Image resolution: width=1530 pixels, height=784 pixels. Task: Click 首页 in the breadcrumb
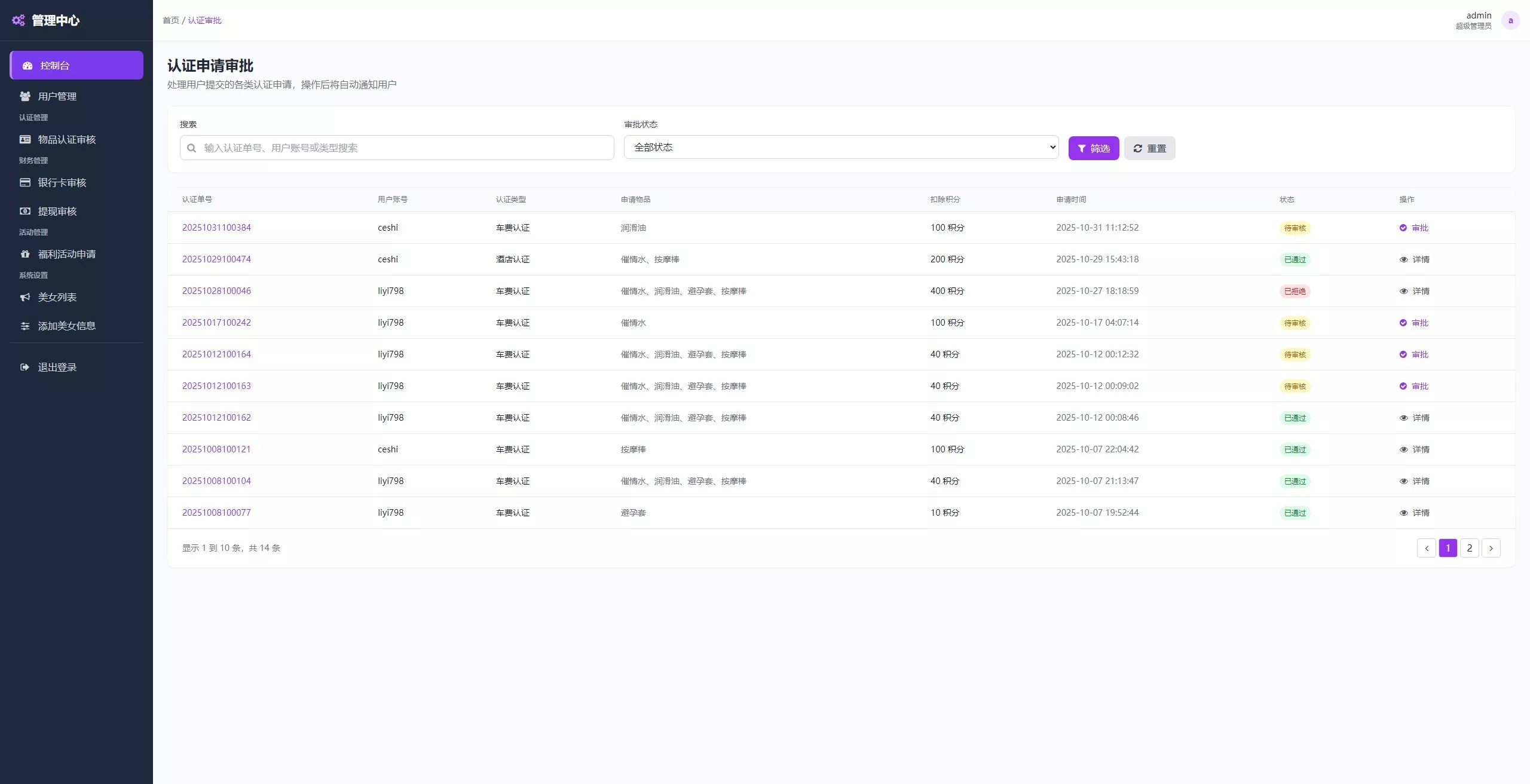(171, 20)
